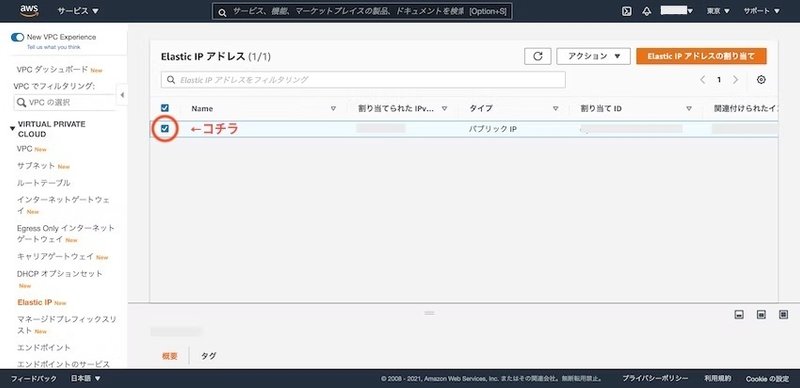Open DHCP オプションセット in sidebar

click(x=60, y=274)
